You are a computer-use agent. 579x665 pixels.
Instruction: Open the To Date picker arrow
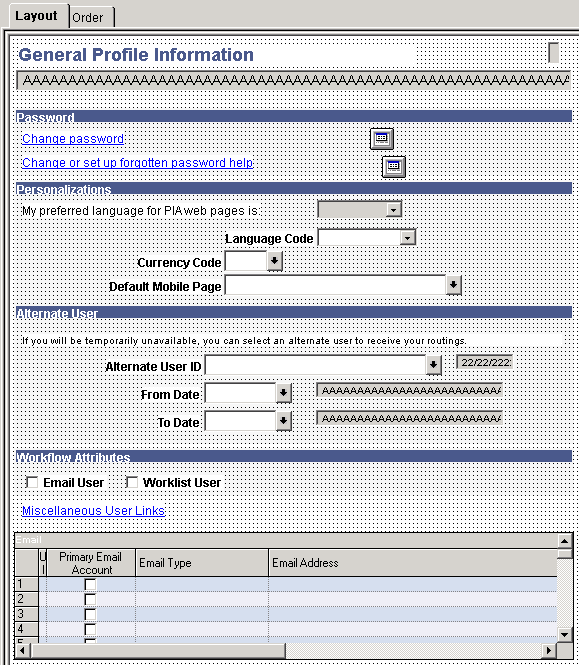[283, 421]
